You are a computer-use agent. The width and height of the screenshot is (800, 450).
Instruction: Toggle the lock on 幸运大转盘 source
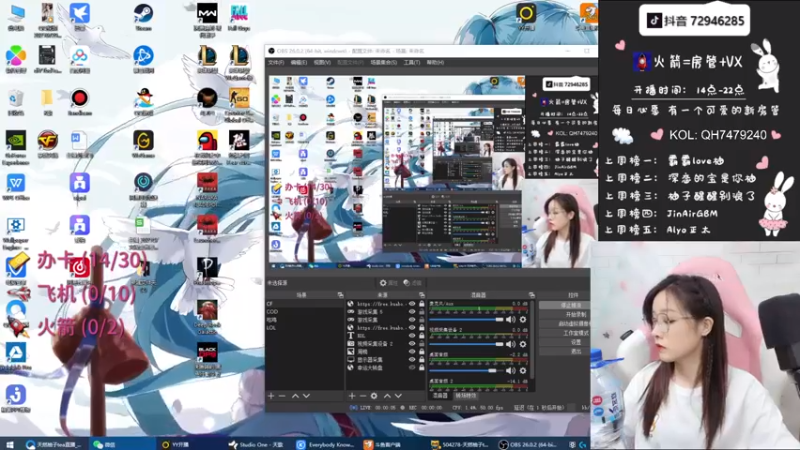coord(421,368)
